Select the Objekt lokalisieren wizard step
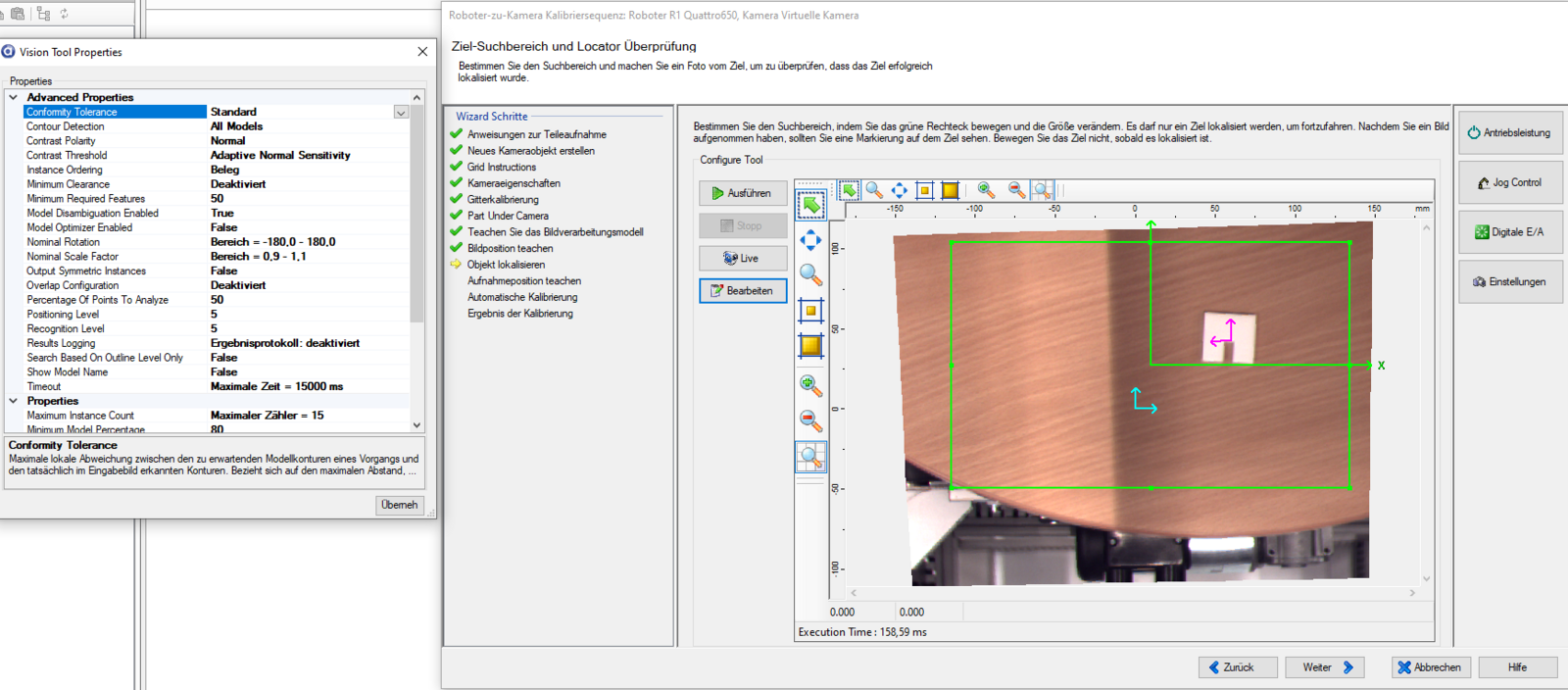 [x=506, y=265]
